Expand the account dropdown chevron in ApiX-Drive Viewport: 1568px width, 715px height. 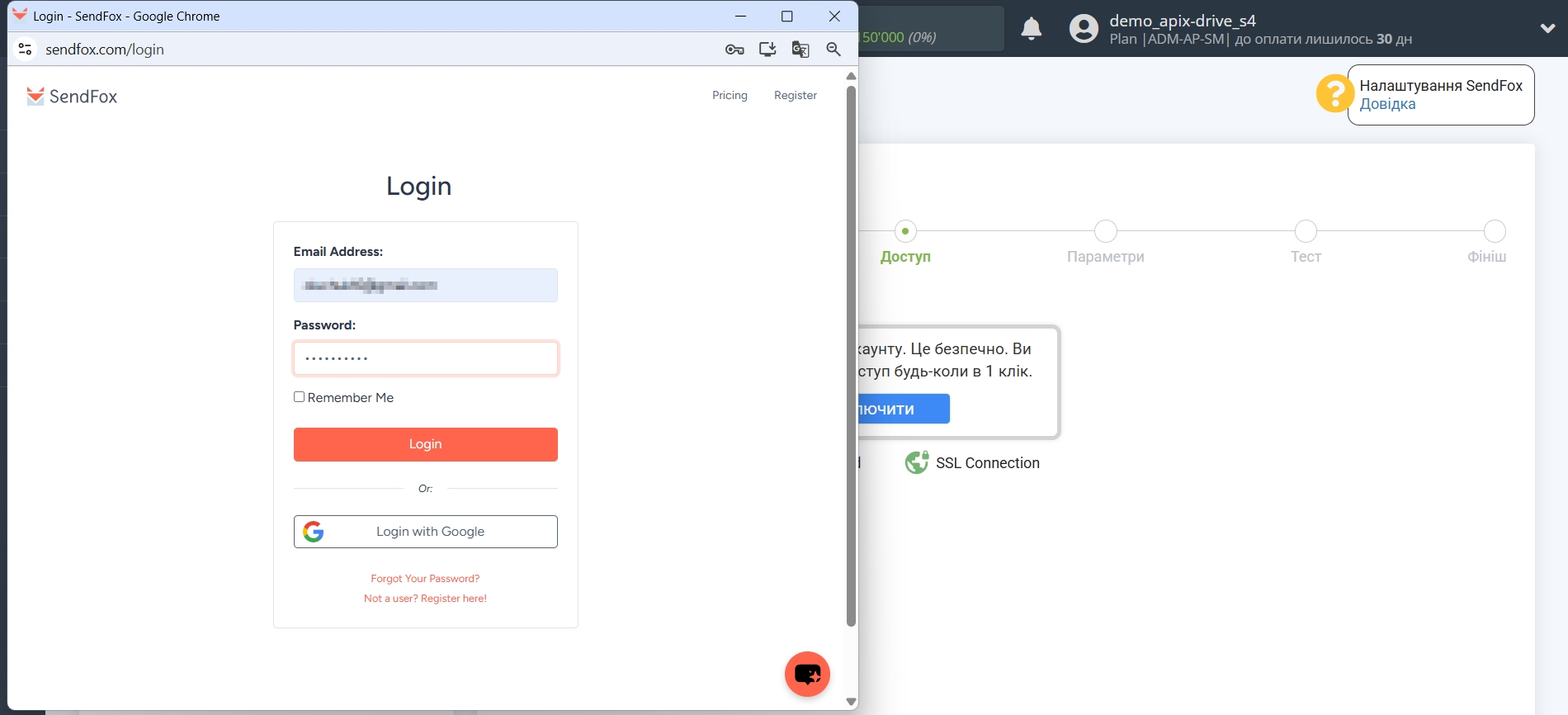(1548, 28)
